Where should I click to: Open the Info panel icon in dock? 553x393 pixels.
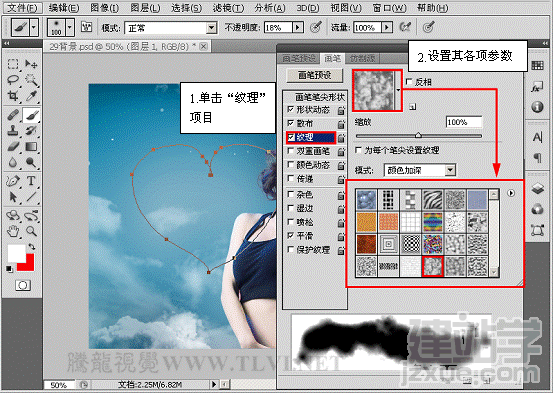click(x=537, y=107)
